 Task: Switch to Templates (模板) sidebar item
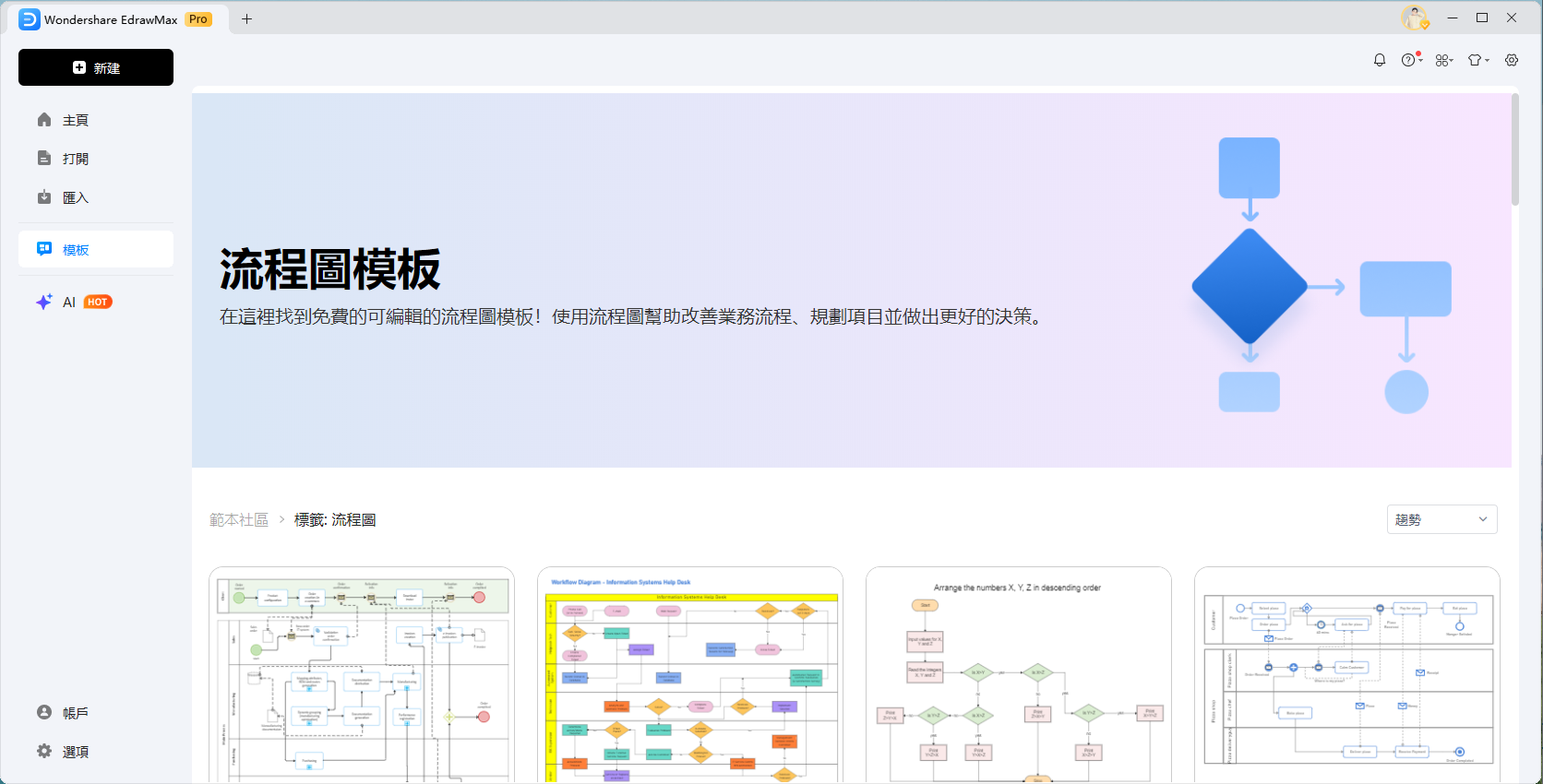[x=96, y=249]
